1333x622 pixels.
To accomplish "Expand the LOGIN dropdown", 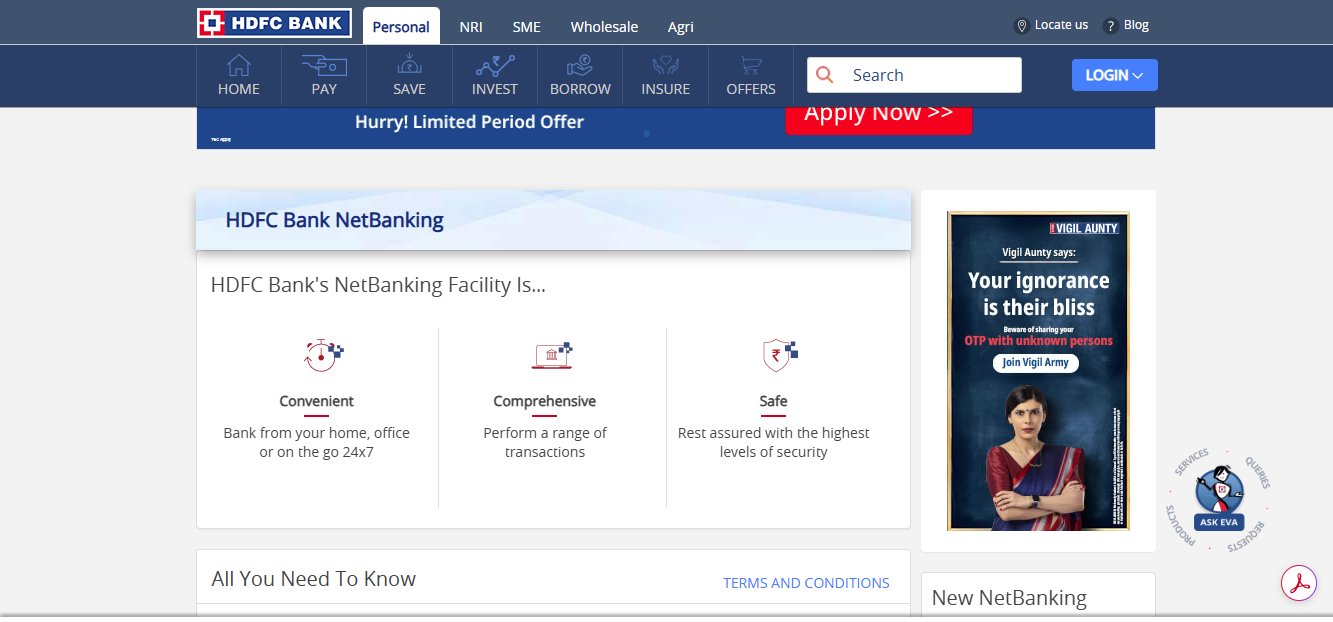I will point(1114,75).
